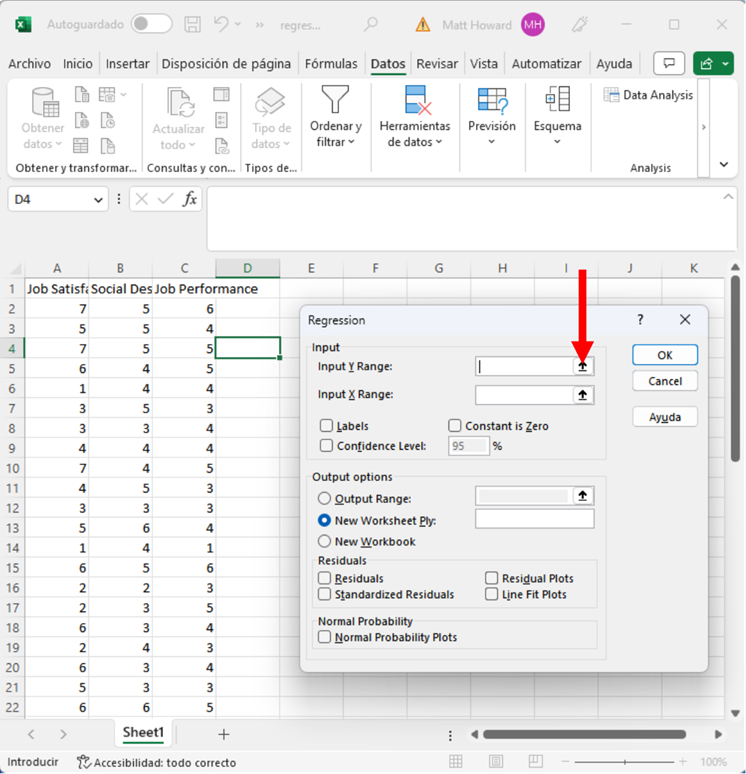
Task: Expand the Previsión dropdown
Action: point(492,118)
